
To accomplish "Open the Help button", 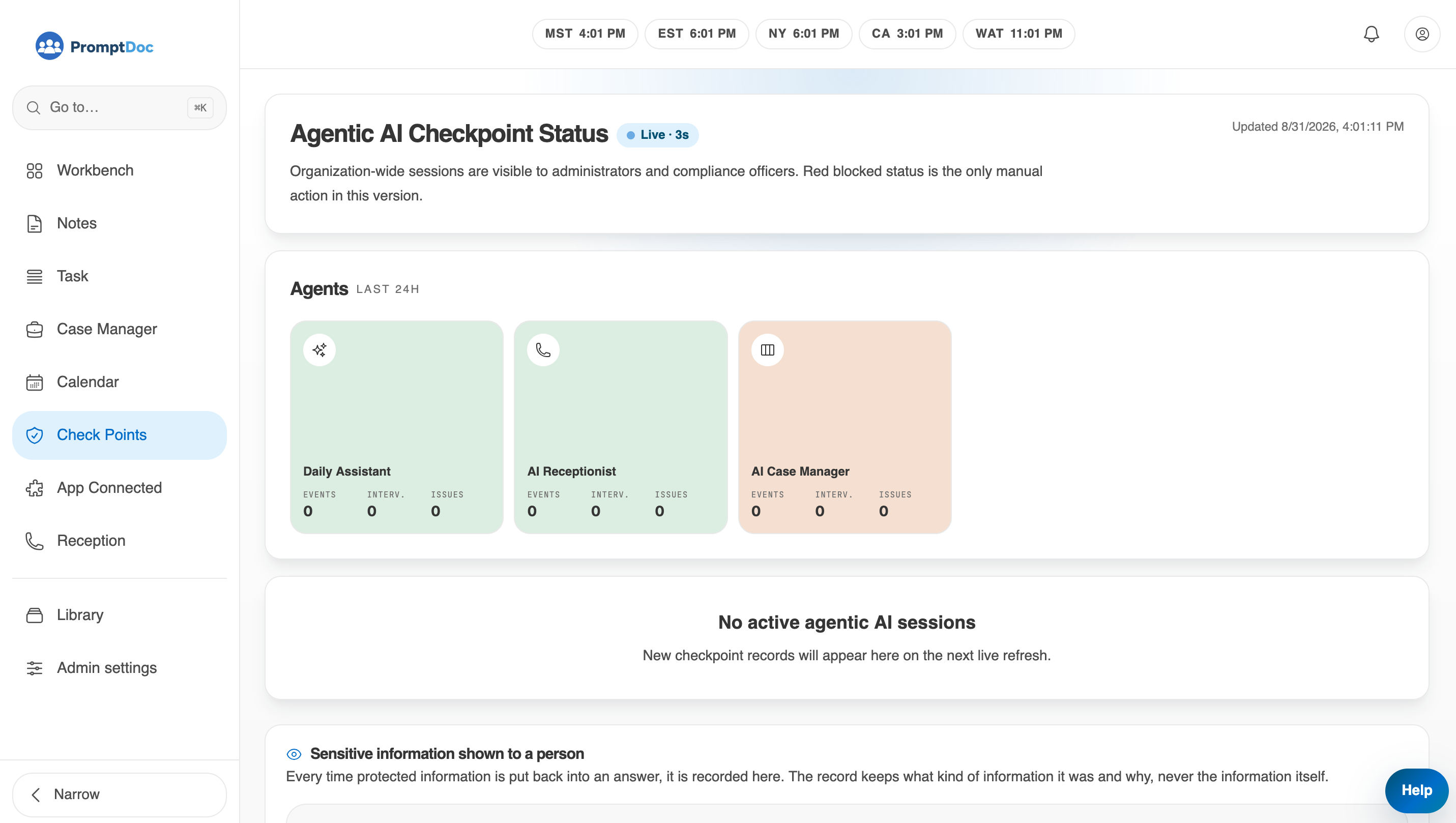I will (1416, 790).
